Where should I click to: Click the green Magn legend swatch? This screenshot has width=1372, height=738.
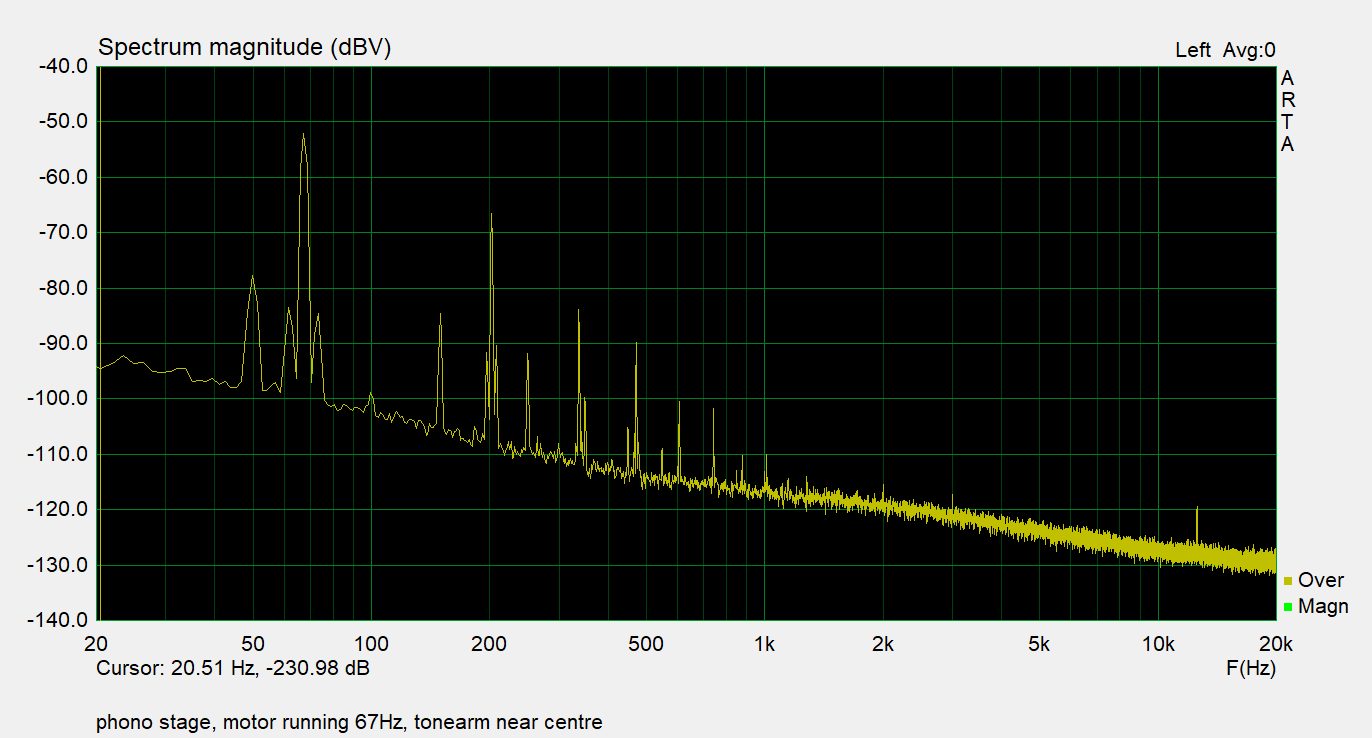1288,607
